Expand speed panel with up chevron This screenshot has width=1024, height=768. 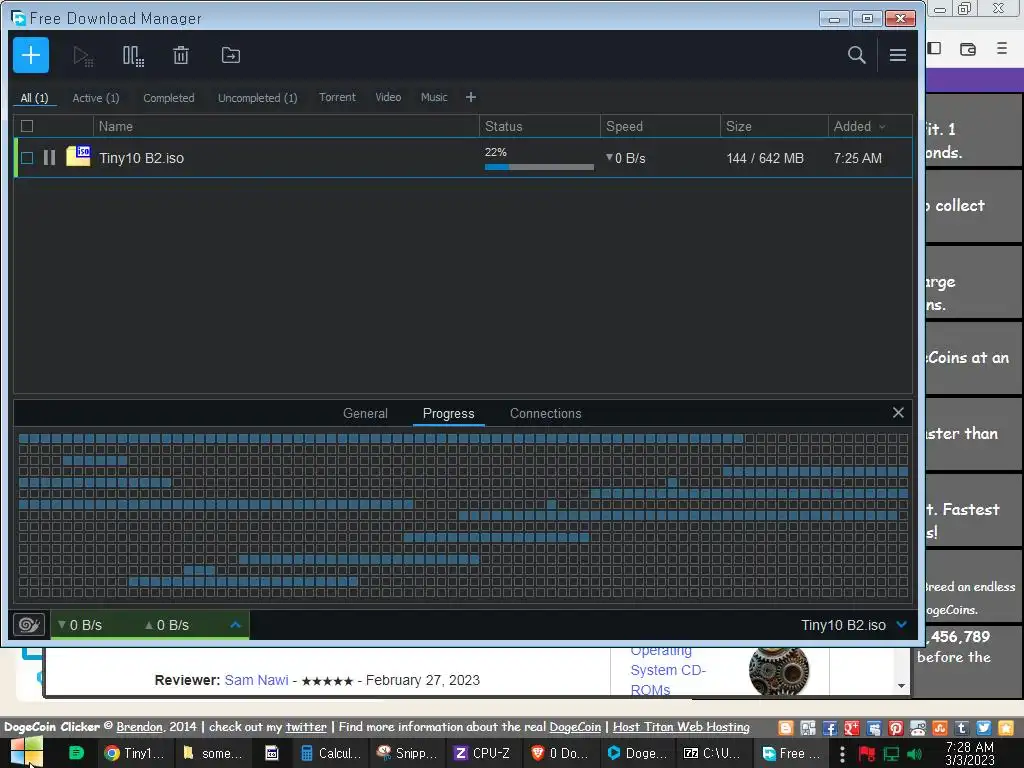(x=236, y=625)
